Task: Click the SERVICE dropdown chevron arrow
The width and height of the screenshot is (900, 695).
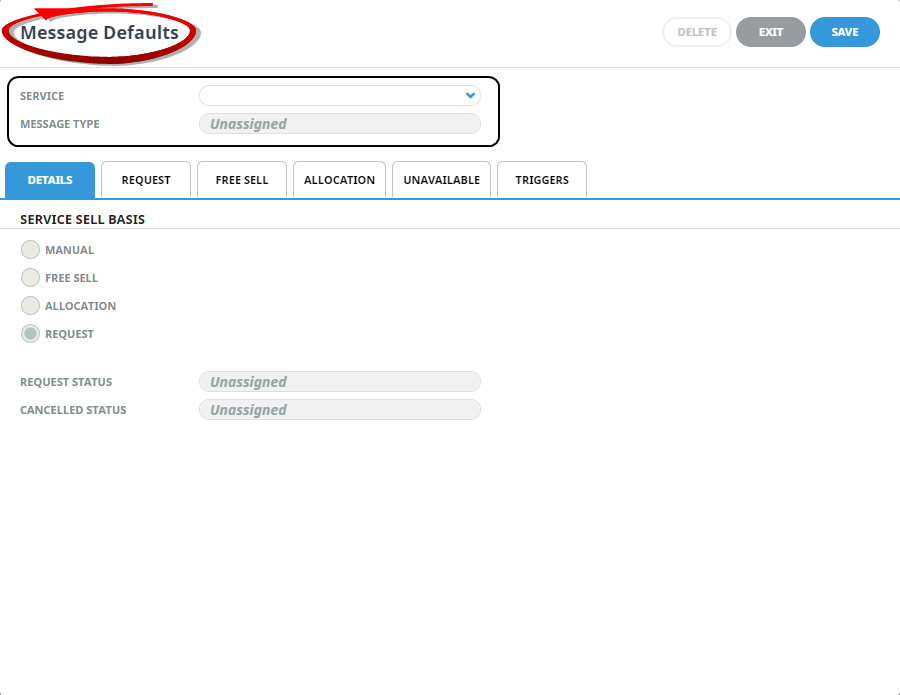Action: 470,96
